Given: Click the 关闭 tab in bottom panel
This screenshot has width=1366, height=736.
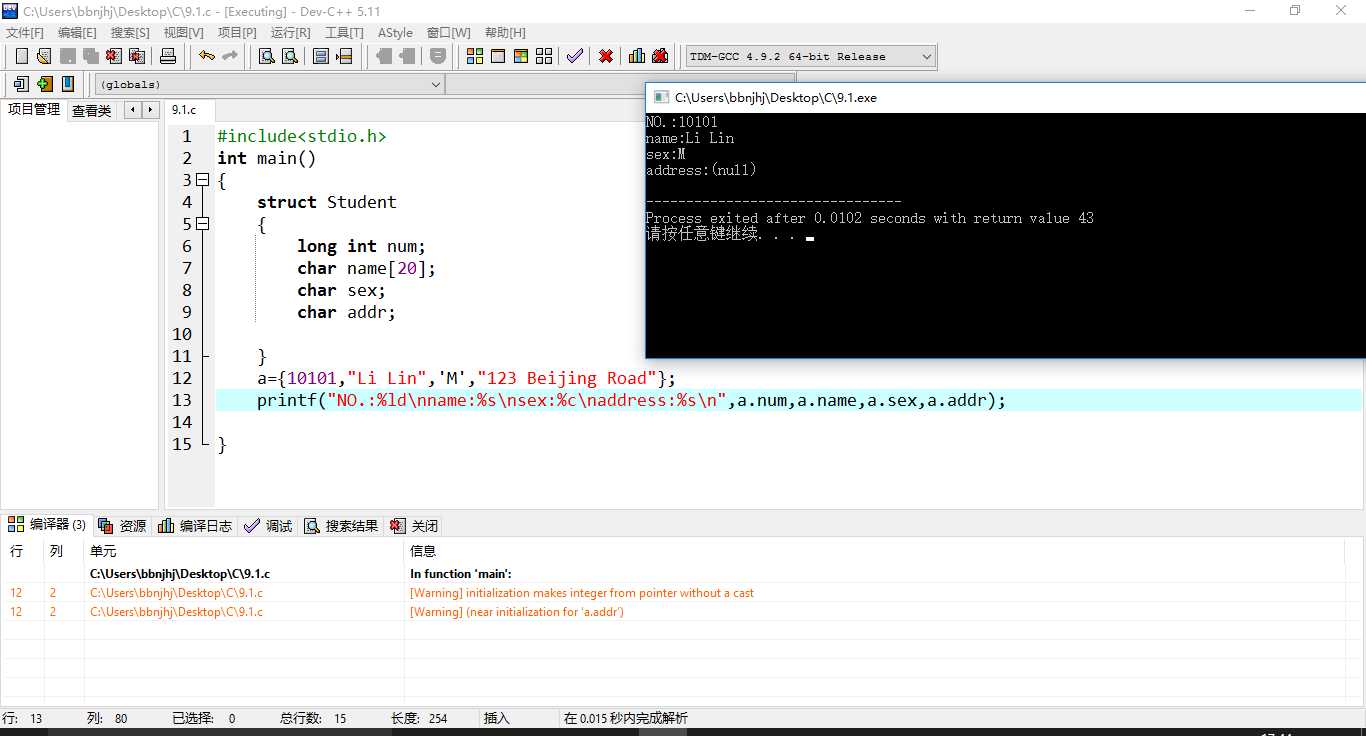Looking at the screenshot, I should [413, 525].
